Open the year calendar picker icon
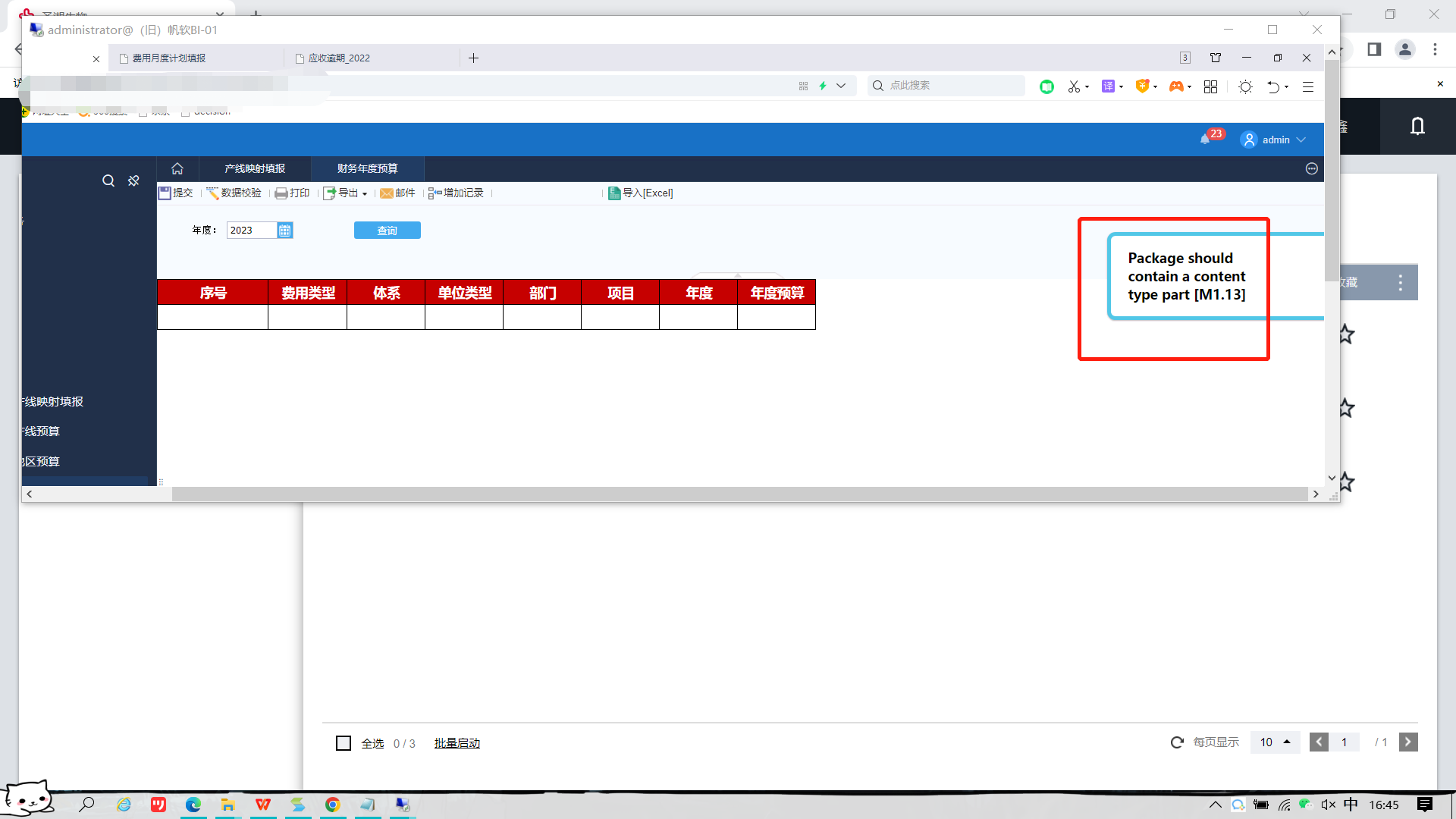This screenshot has height=819, width=1456. click(x=284, y=231)
